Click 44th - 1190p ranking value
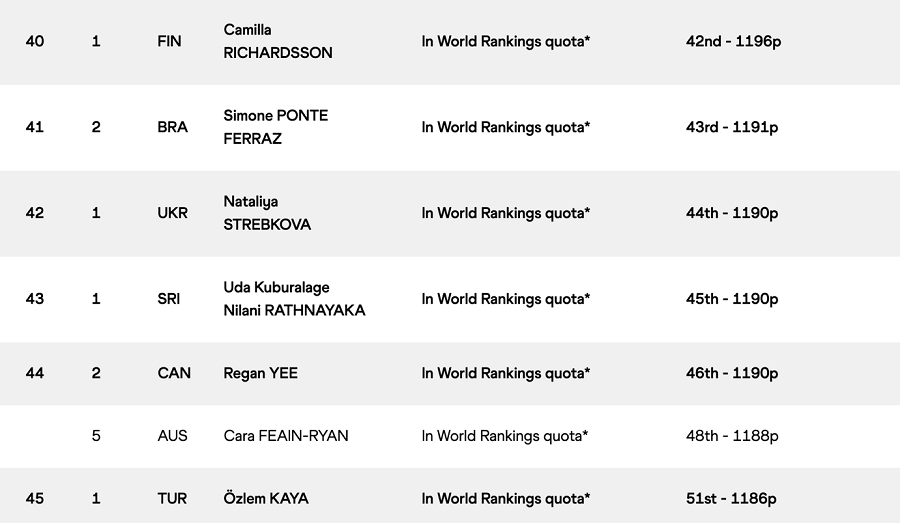This screenshot has width=900, height=523. pyautogui.click(x=732, y=213)
